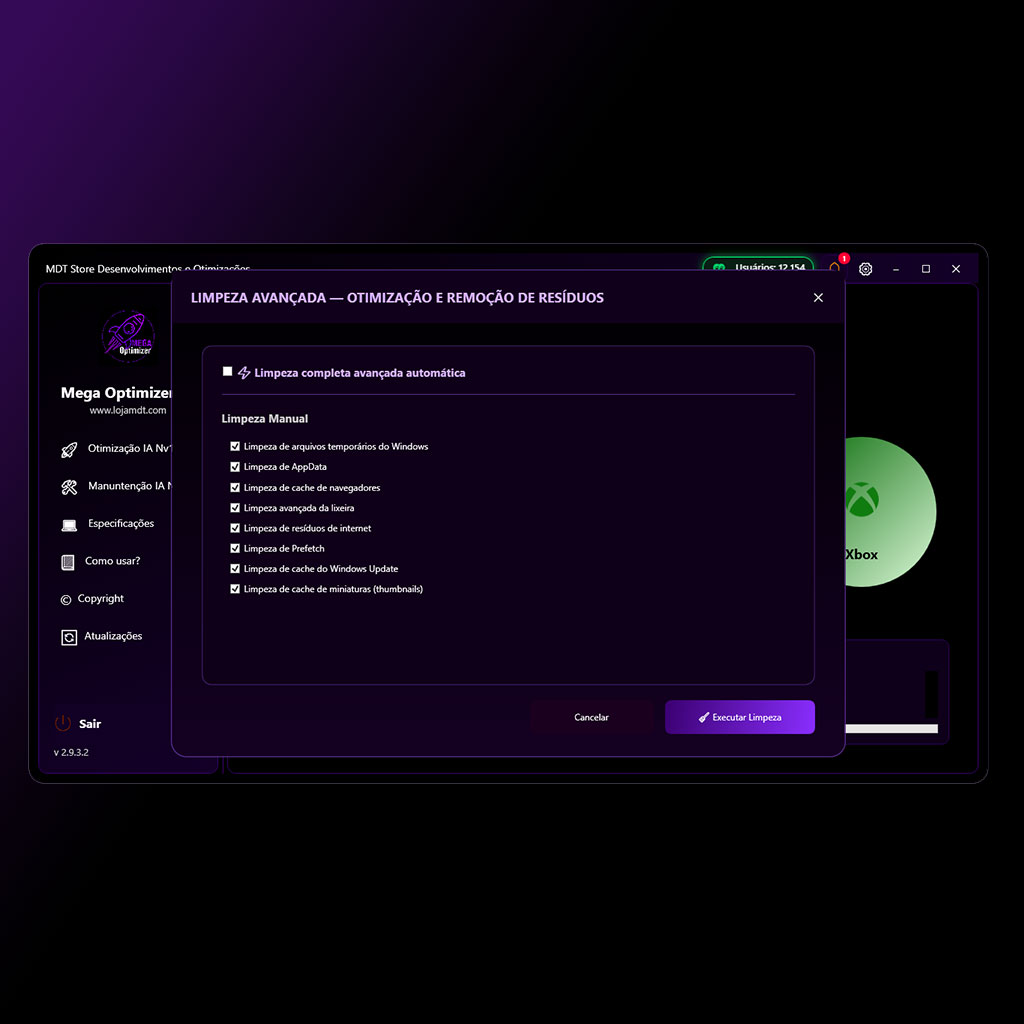Viewport: 1024px width, 1024px height.
Task: Click the rocket icon for Otimização IA
Action: click(69, 450)
